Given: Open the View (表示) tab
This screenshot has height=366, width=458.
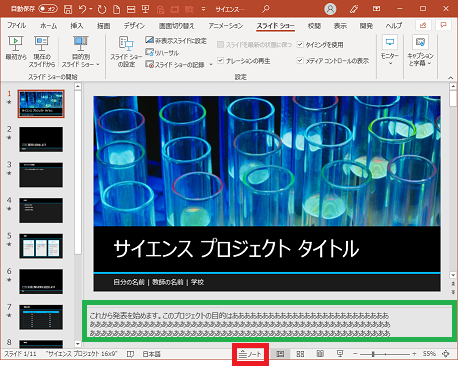Looking at the screenshot, I should coord(340,25).
